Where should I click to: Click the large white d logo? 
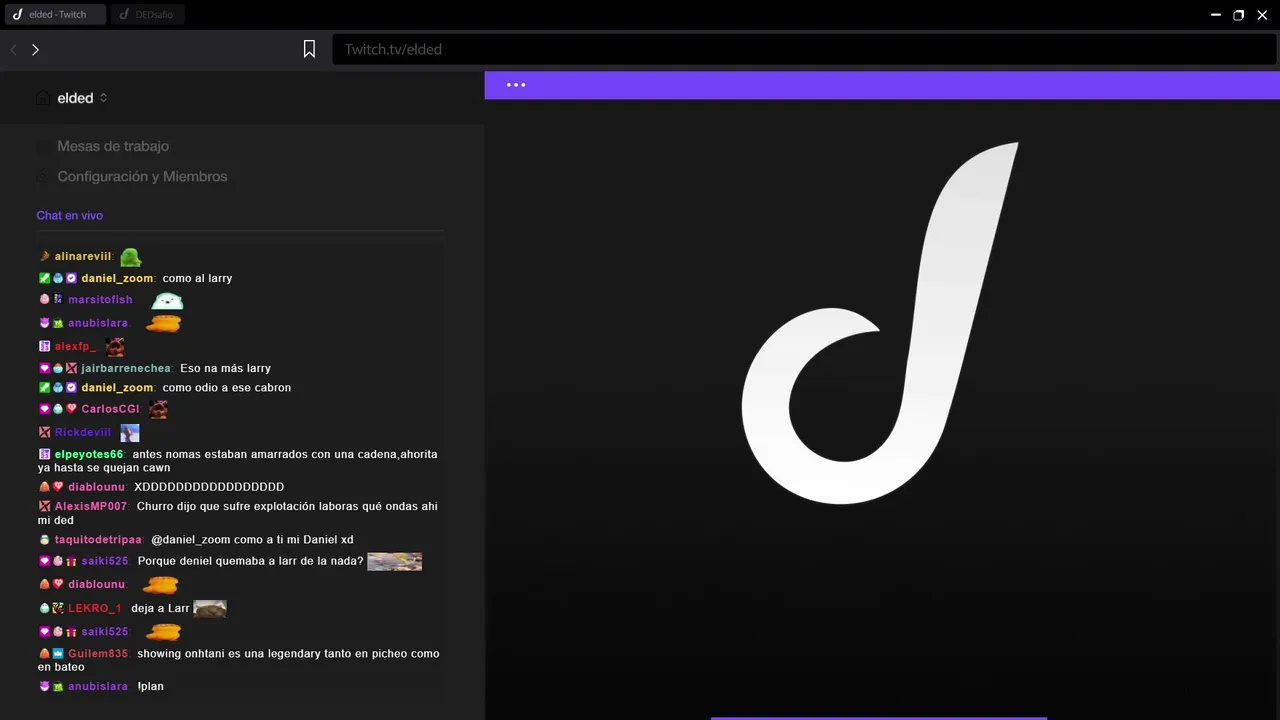coord(880,323)
